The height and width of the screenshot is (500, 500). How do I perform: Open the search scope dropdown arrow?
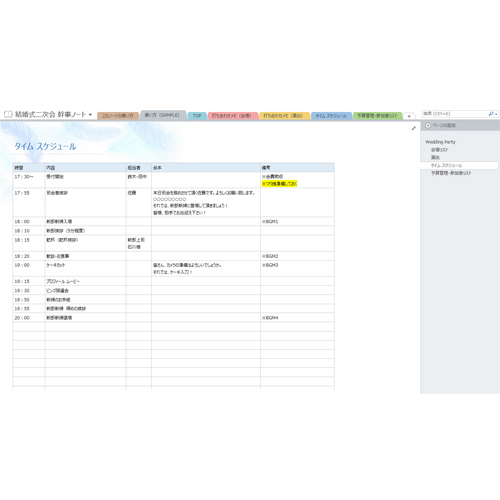[x=496, y=114]
